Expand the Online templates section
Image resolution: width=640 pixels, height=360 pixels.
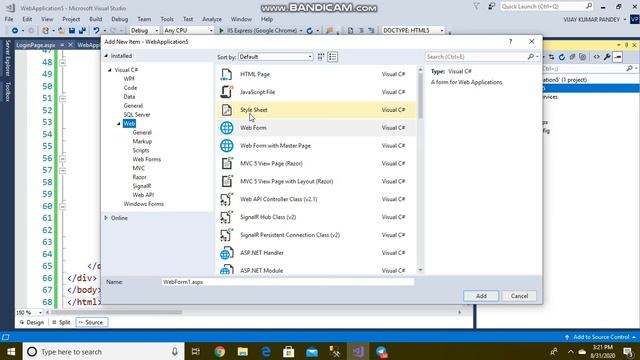click(106, 218)
